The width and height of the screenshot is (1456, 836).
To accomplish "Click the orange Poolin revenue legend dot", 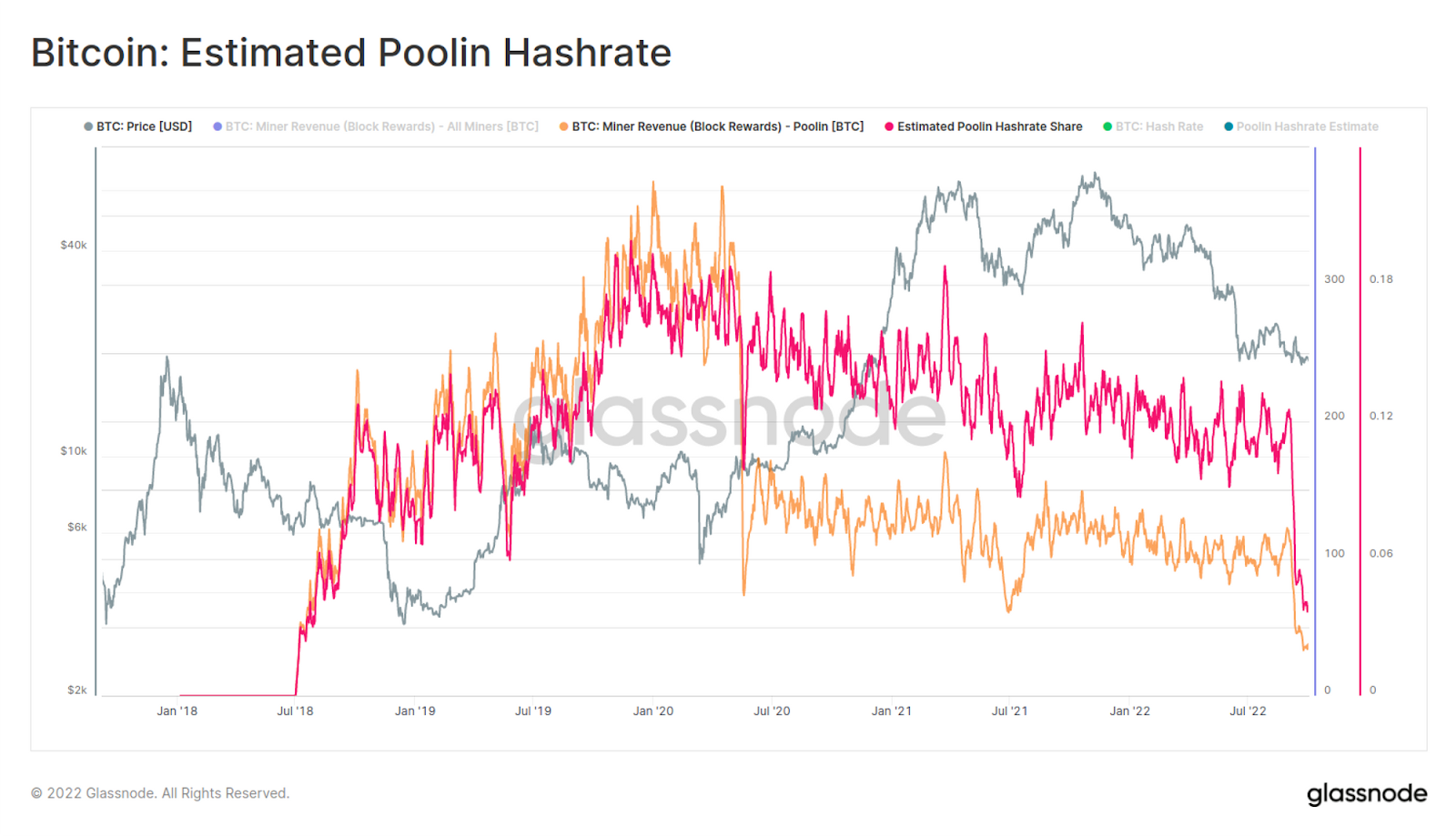I will 564,126.
